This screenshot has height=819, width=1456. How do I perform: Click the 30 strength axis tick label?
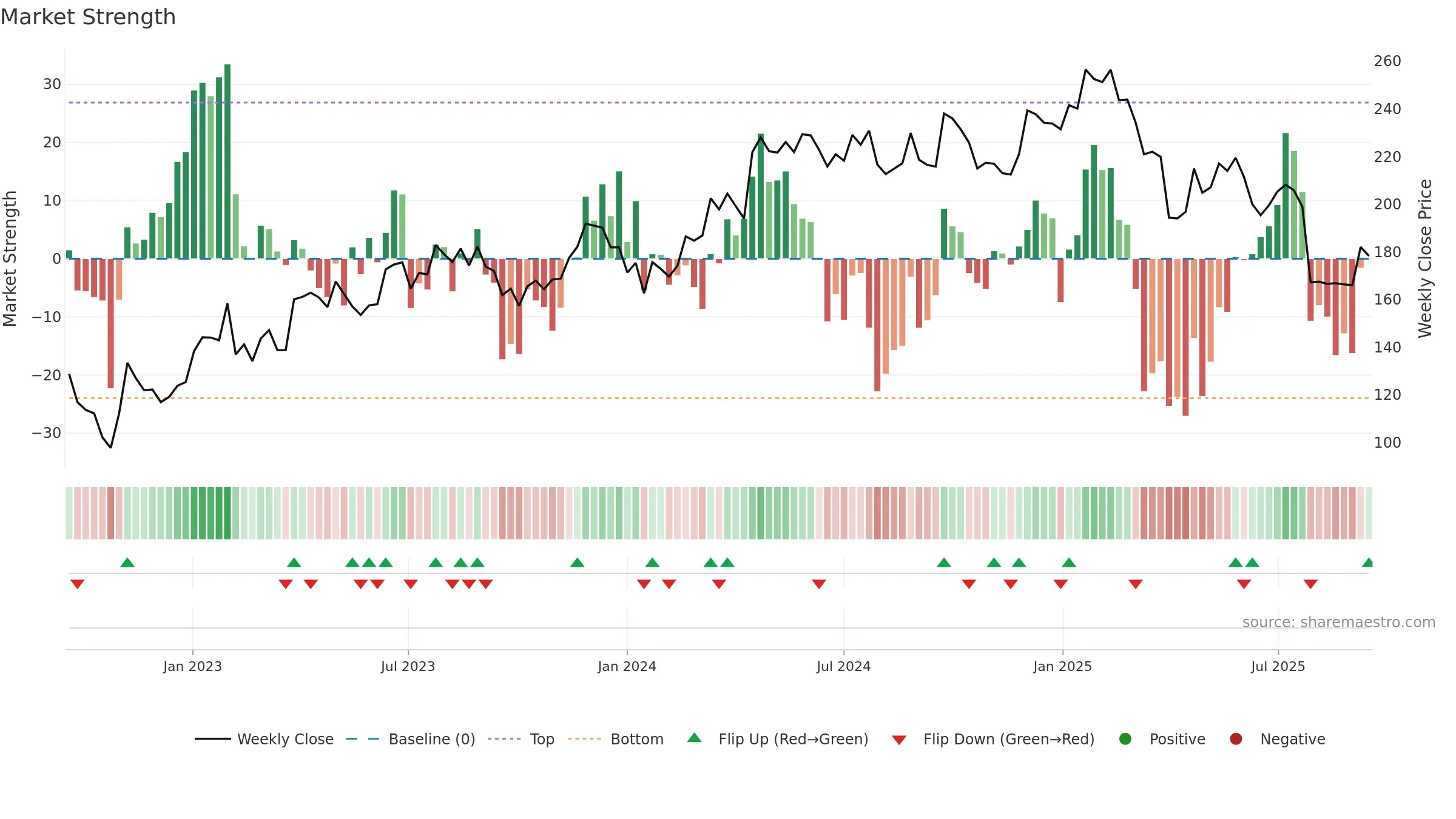coord(52,84)
